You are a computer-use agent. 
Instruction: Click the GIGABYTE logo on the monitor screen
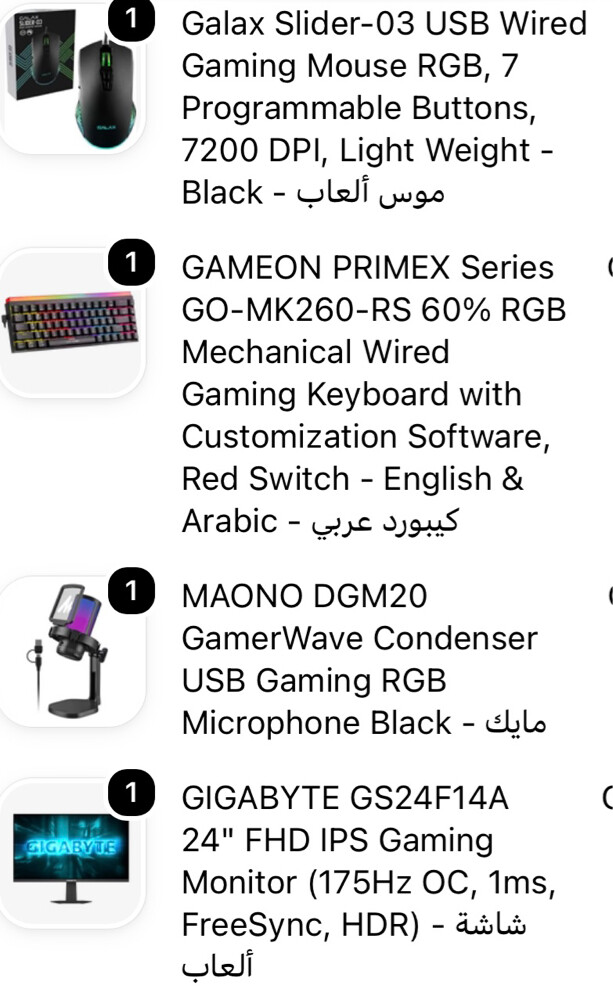tap(71, 847)
